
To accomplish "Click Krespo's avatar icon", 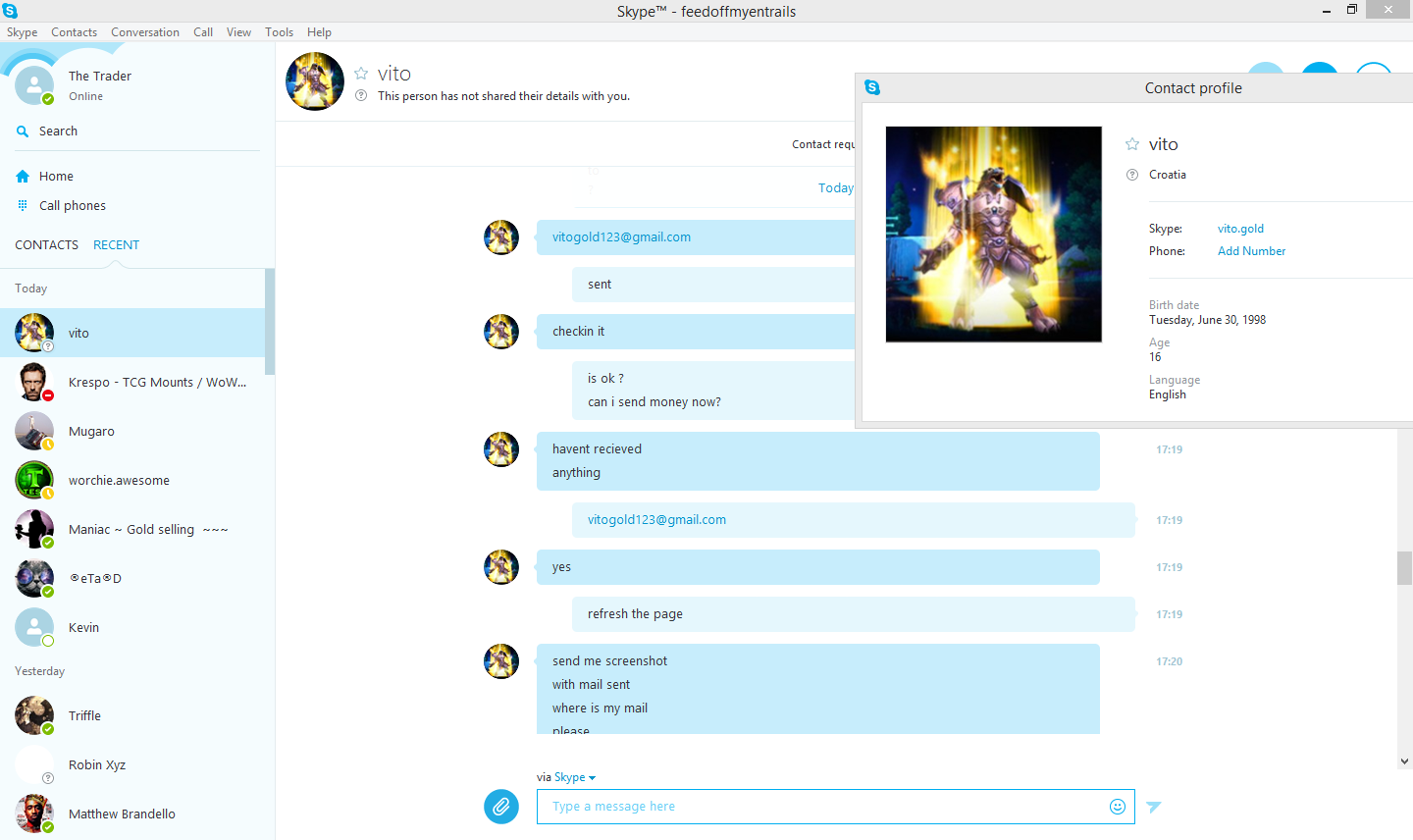I will click(x=34, y=382).
